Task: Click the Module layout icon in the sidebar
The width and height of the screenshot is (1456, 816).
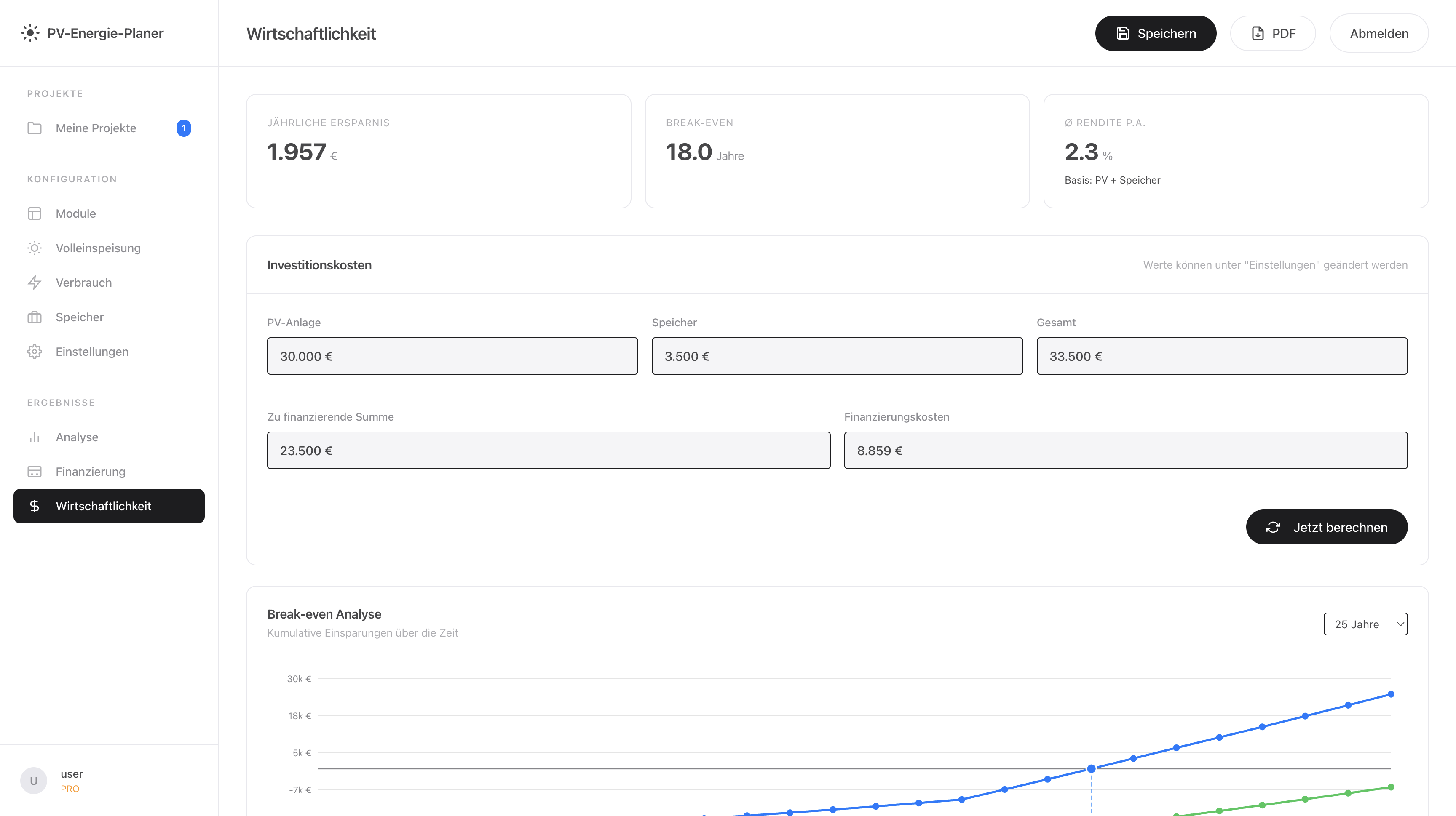Action: point(35,213)
